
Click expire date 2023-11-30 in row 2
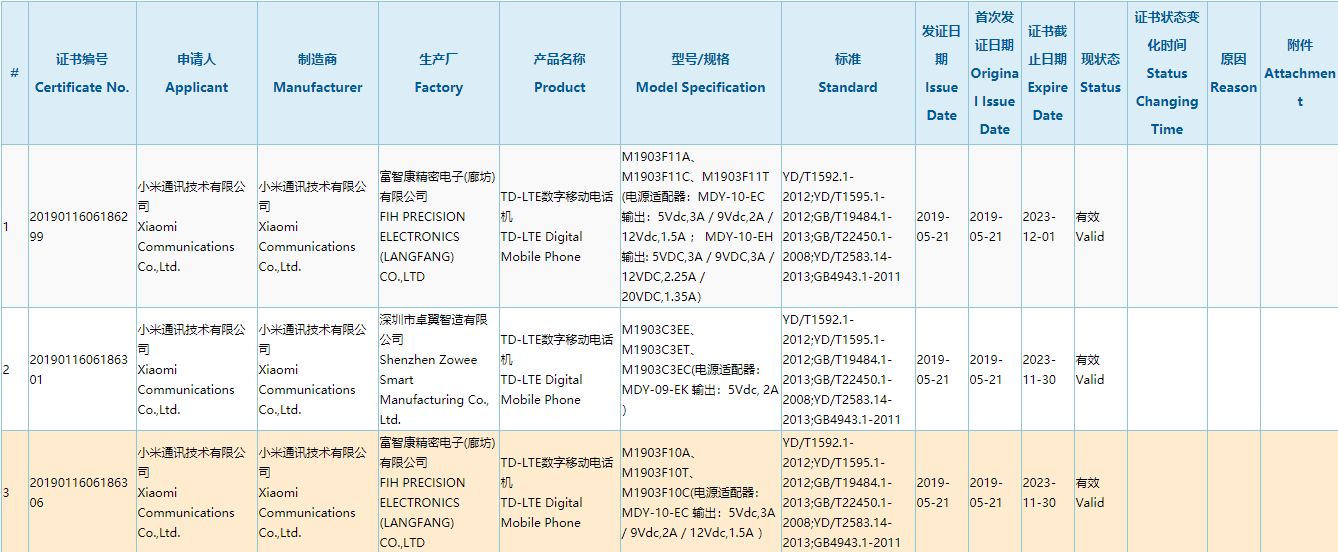1040,369
